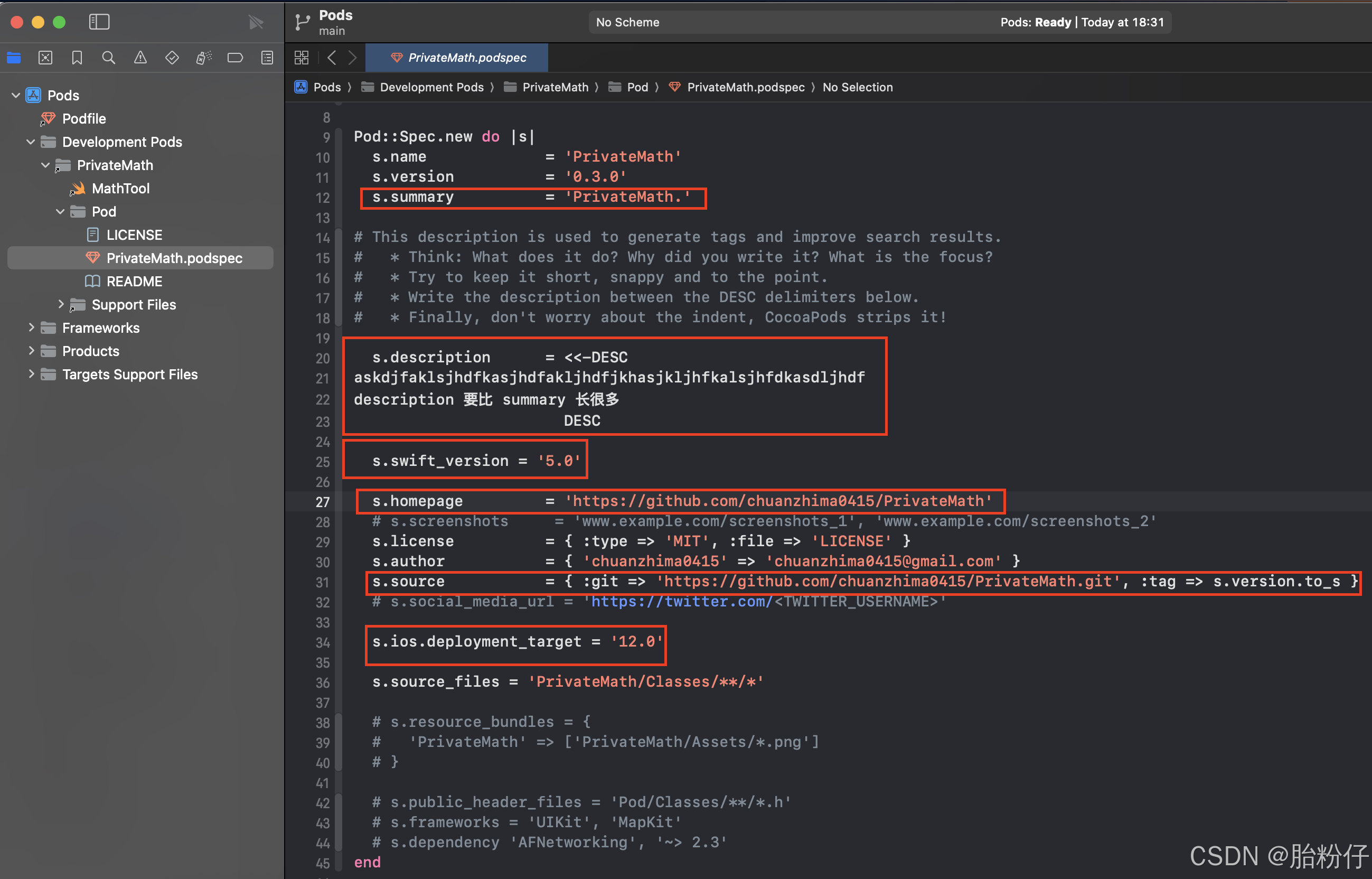The width and height of the screenshot is (1372, 879).
Task: Collapse the PrivateMath group in navigator
Action: [x=45, y=165]
